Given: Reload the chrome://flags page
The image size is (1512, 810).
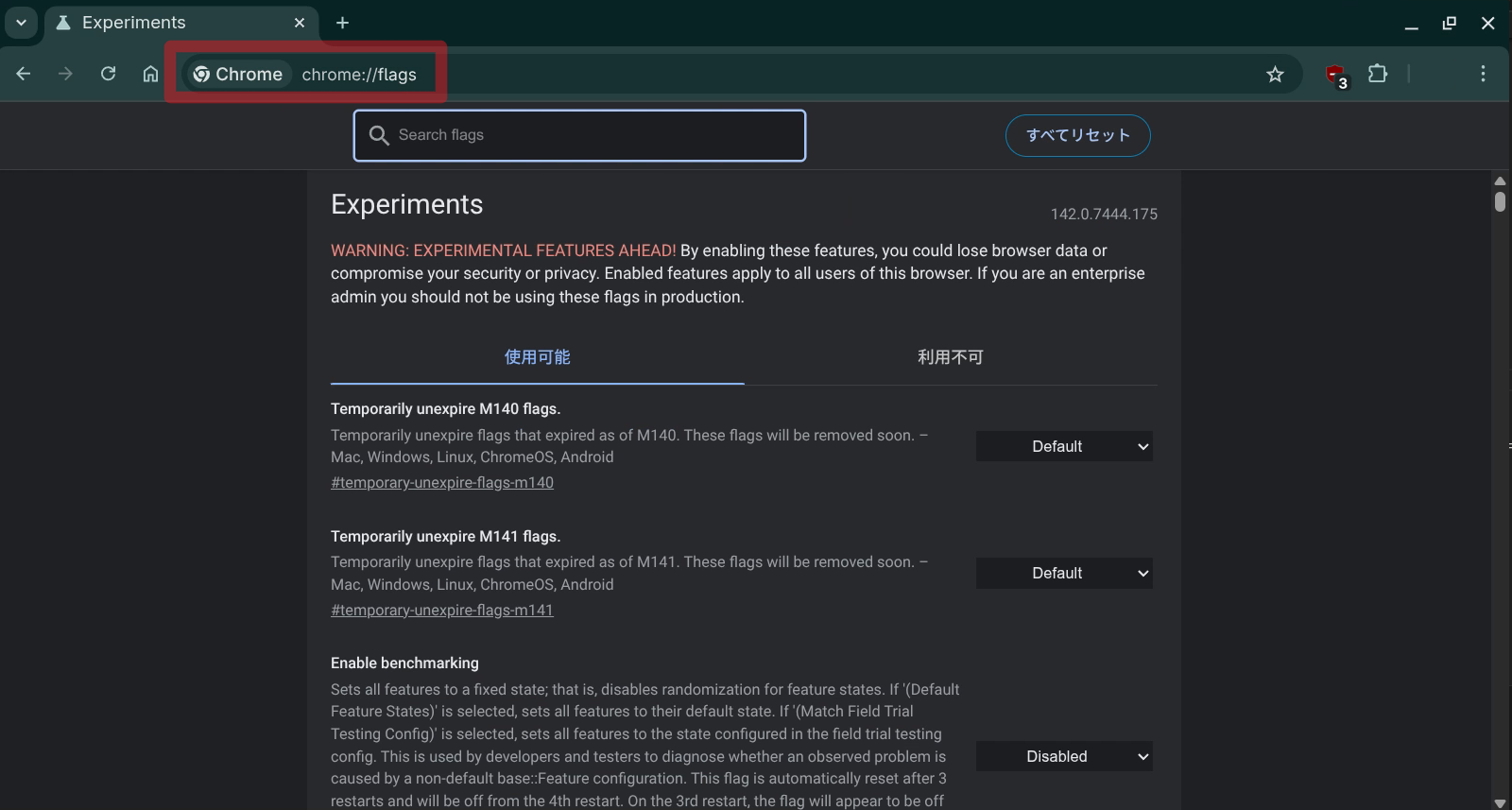Looking at the screenshot, I should click(x=108, y=74).
